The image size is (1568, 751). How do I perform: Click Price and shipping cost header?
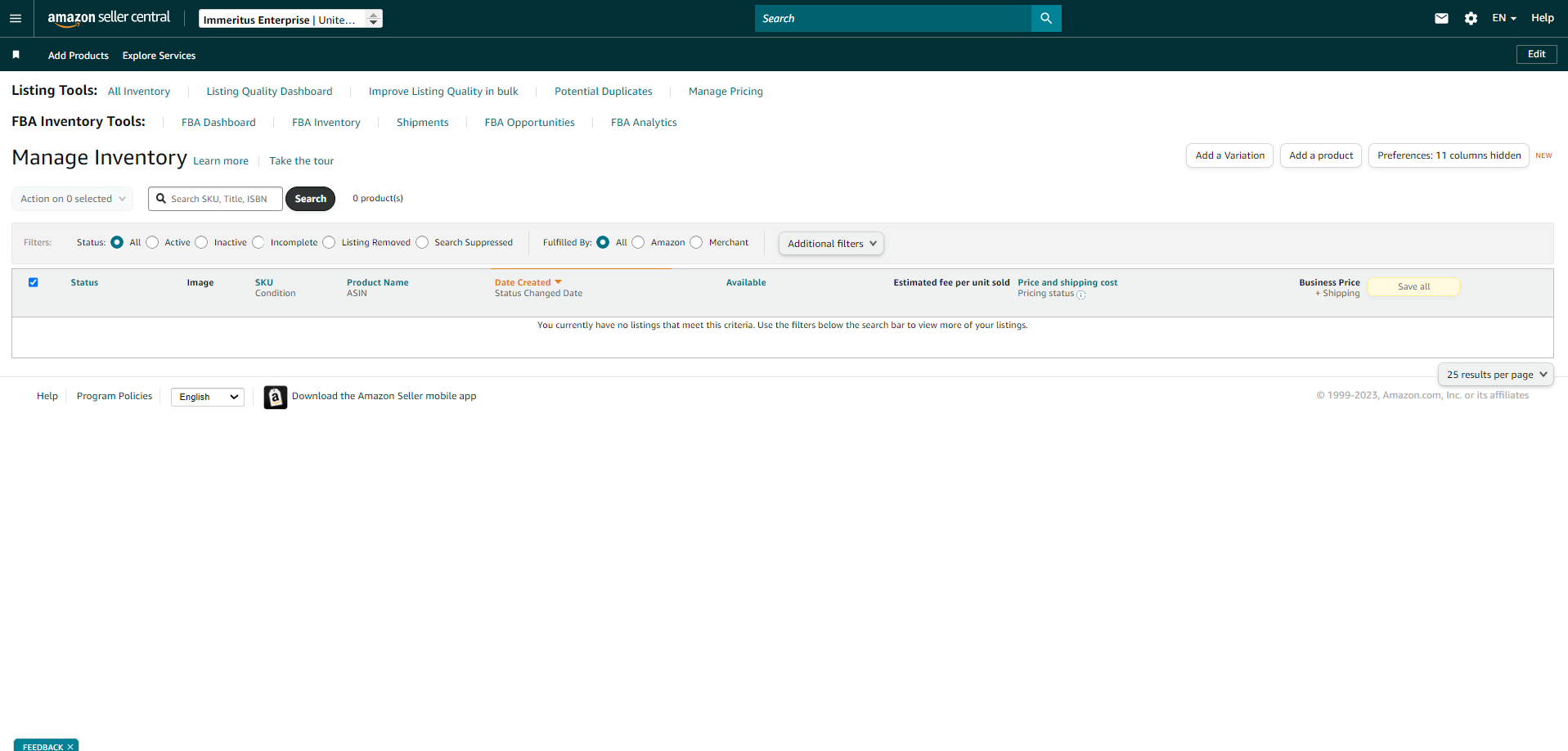1067,282
